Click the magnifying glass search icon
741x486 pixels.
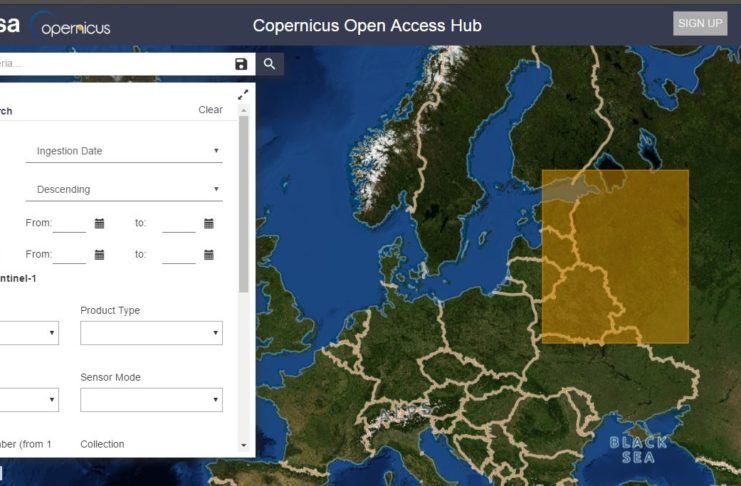pyautogui.click(x=269, y=64)
